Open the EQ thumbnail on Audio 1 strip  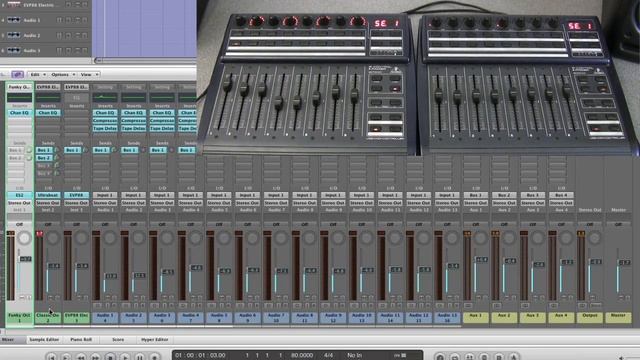point(105,98)
